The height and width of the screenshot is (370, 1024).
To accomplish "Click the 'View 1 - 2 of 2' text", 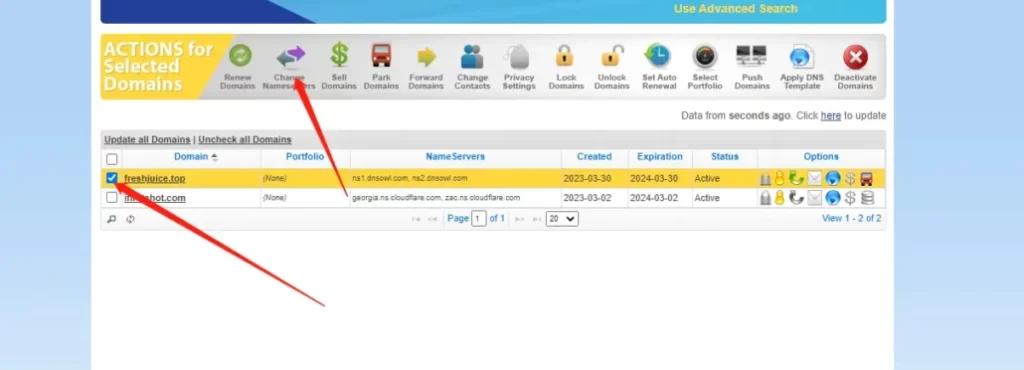I will 852,219.
